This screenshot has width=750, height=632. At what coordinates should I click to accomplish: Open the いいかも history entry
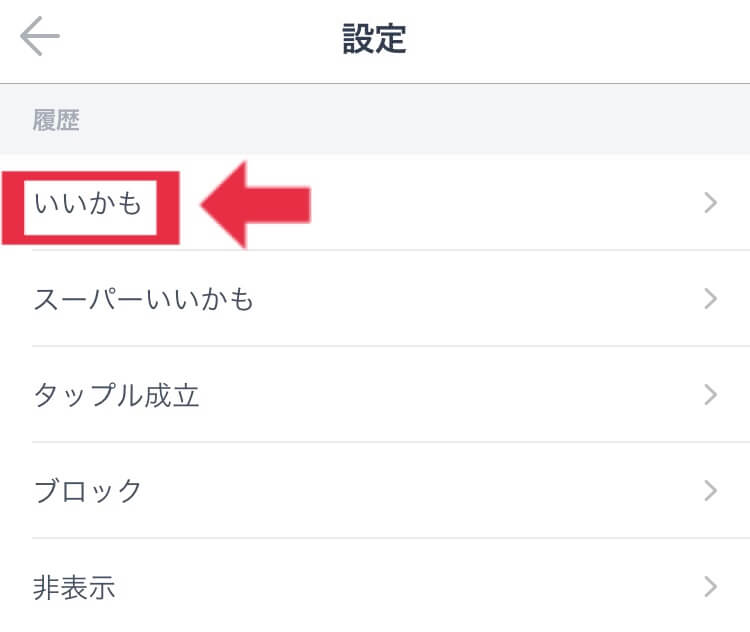(x=89, y=204)
